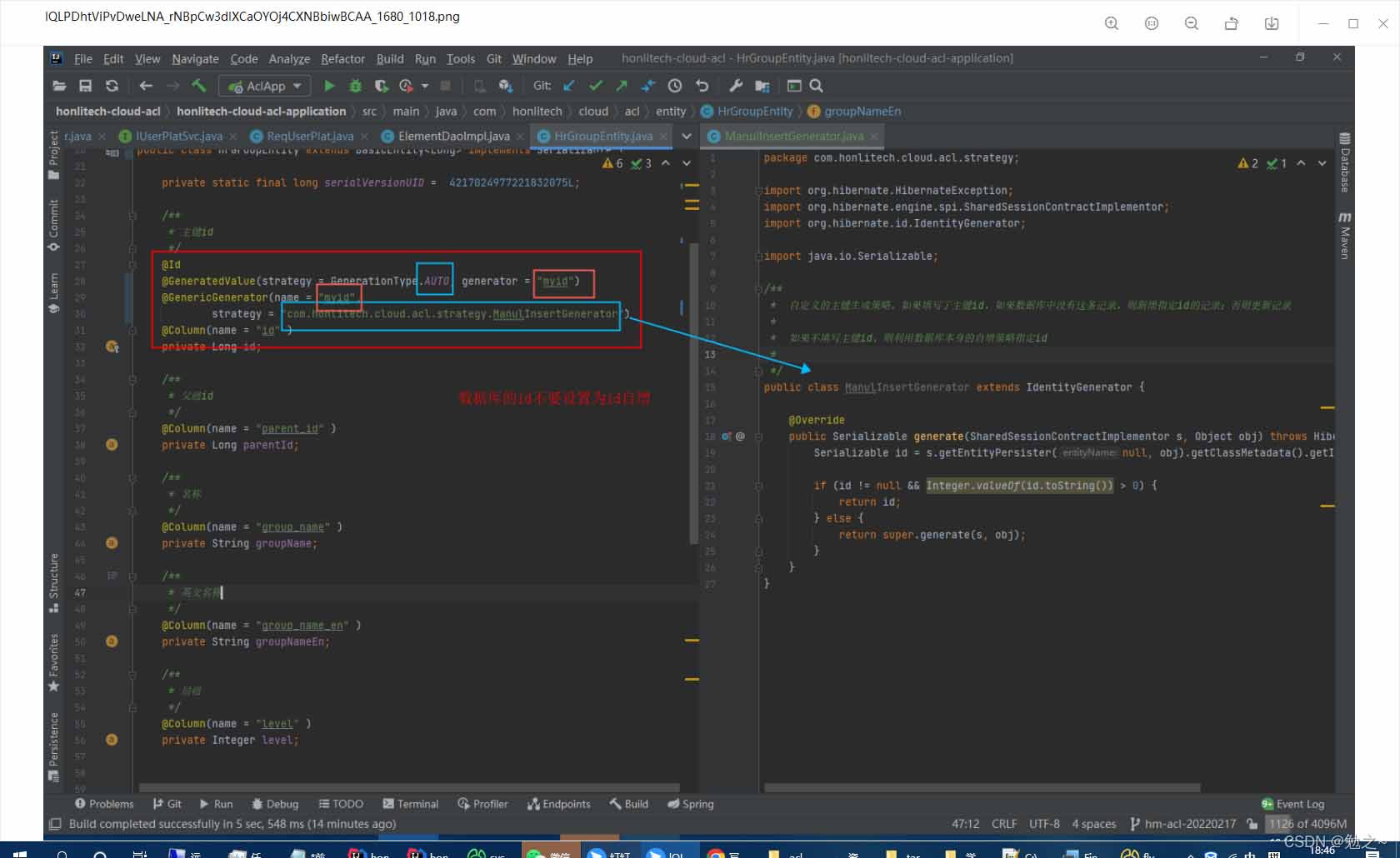The width and height of the screenshot is (1400, 858).
Task: Click the Git update project blue arrow
Action: pos(569,86)
